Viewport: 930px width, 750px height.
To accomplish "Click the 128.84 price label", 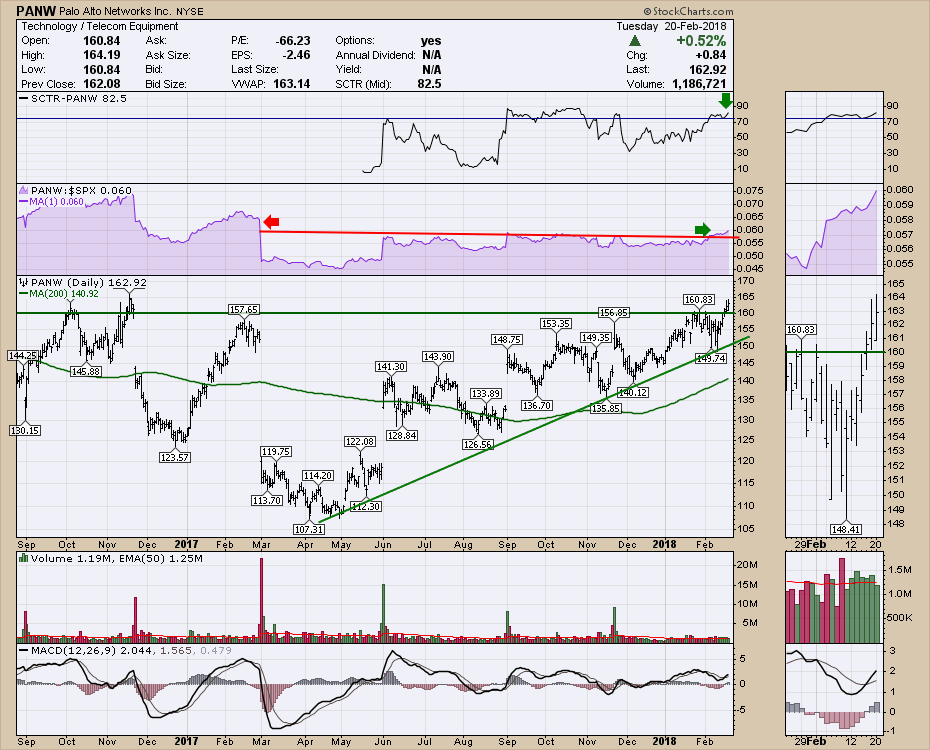I will coord(402,435).
